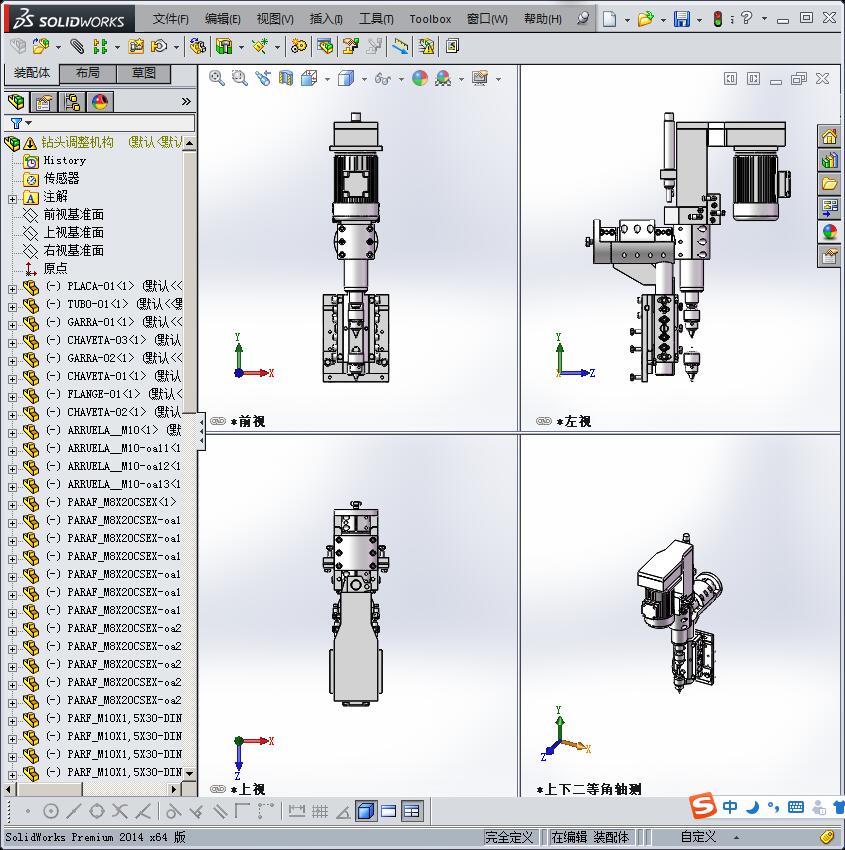845x850 pixels.
Task: Toggle link views icon in Left view
Action: click(544, 421)
